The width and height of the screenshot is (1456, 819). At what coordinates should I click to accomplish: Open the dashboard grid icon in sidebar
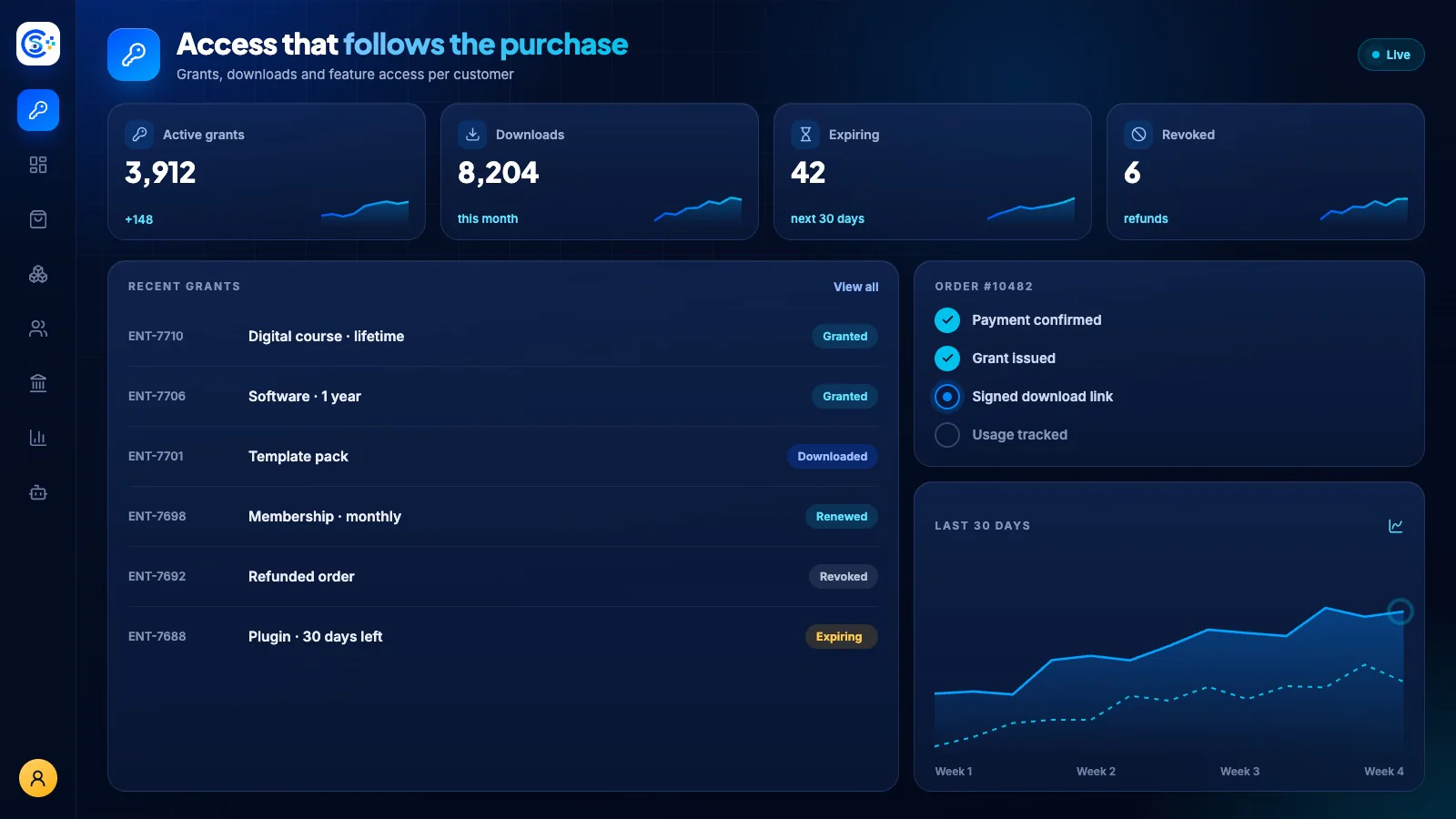coord(38,165)
